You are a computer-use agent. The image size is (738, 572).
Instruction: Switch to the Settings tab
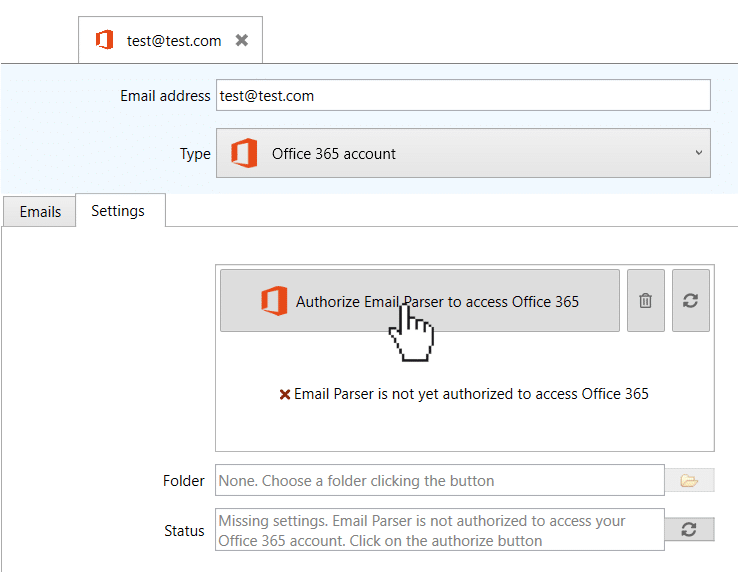pyautogui.click(x=120, y=210)
